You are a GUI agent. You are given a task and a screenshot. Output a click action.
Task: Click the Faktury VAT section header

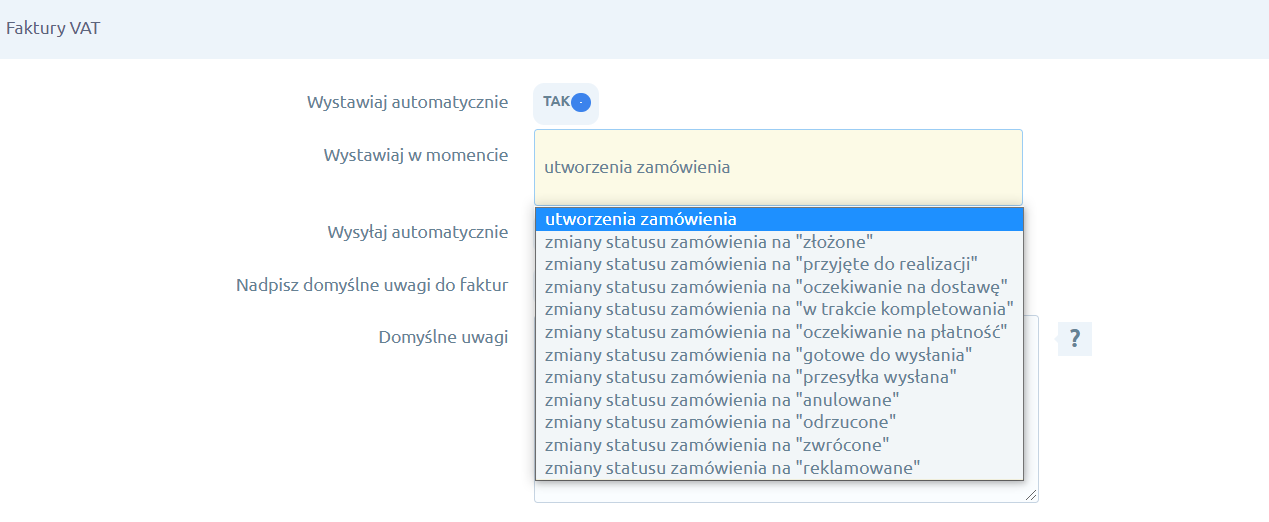point(53,28)
